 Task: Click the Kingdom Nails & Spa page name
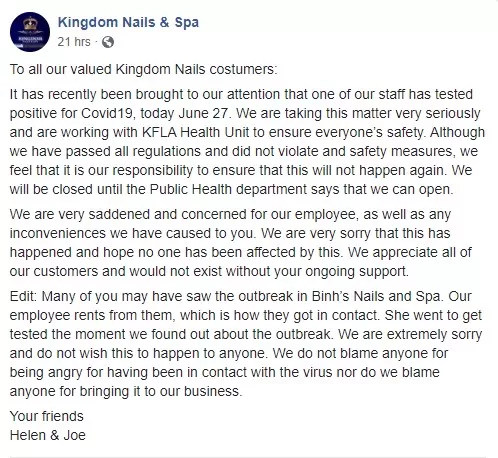coord(128,22)
